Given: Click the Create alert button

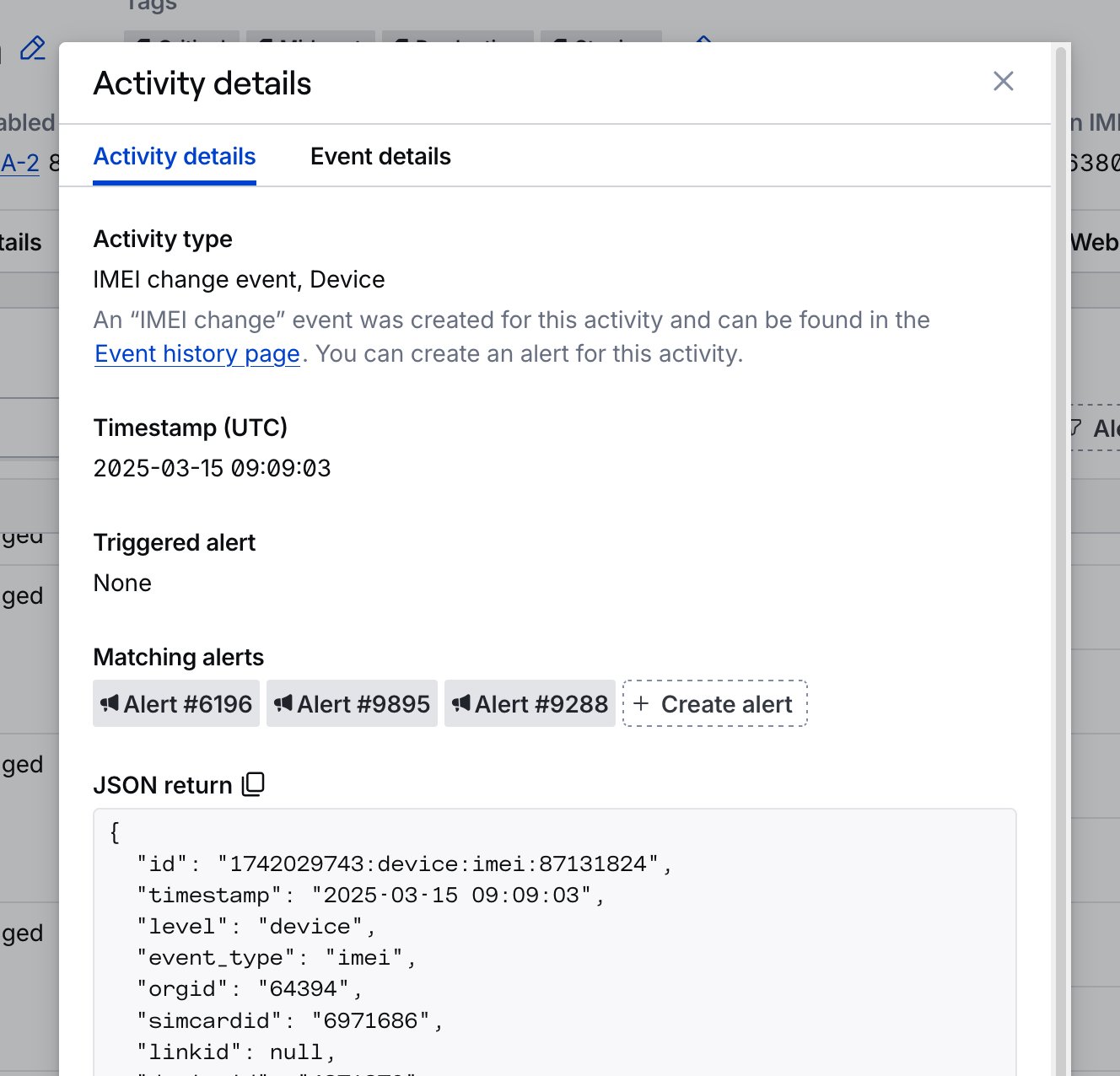Looking at the screenshot, I should tap(715, 703).
